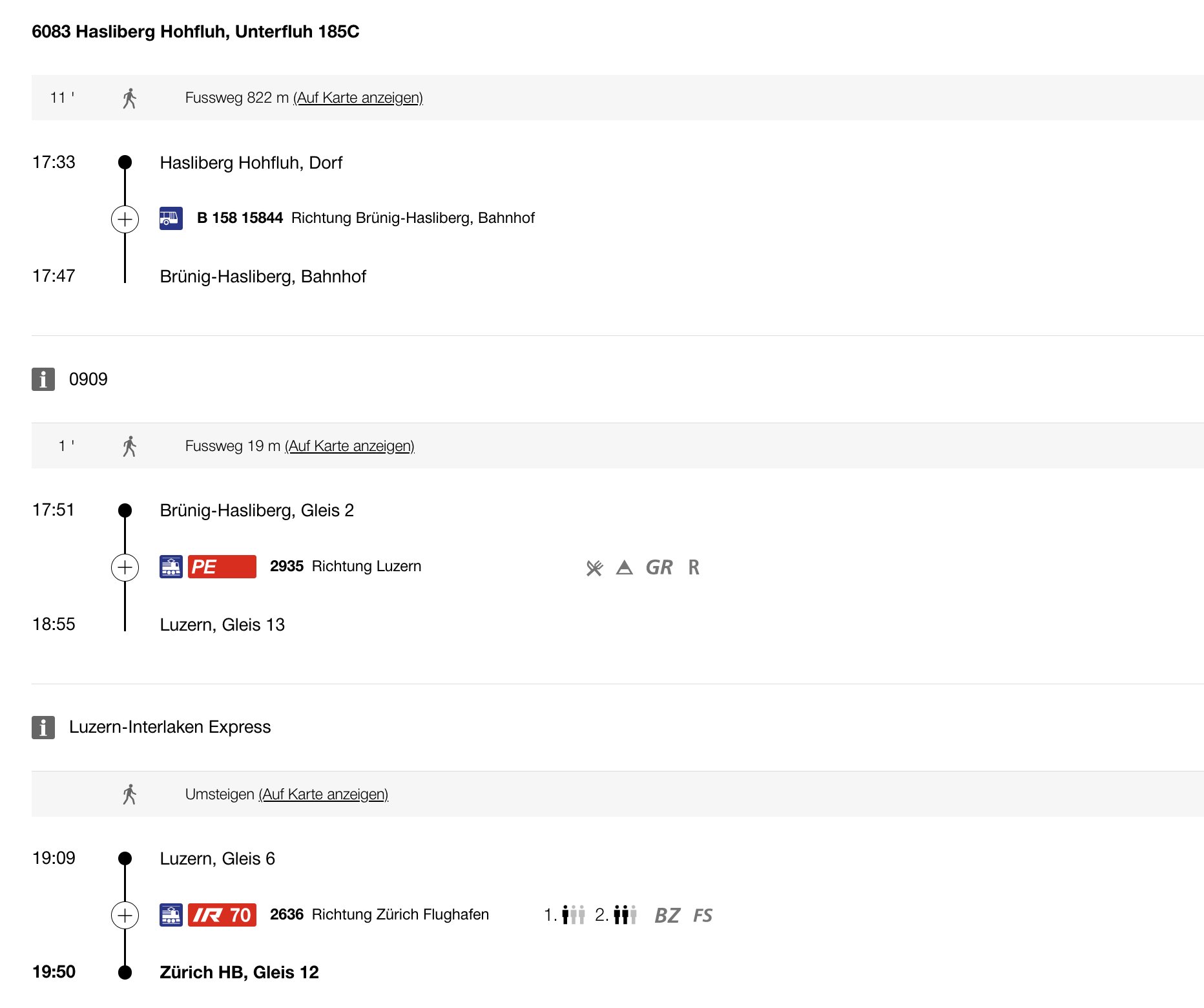
Task: Click the triangle icon next to GR
Action: tap(624, 567)
